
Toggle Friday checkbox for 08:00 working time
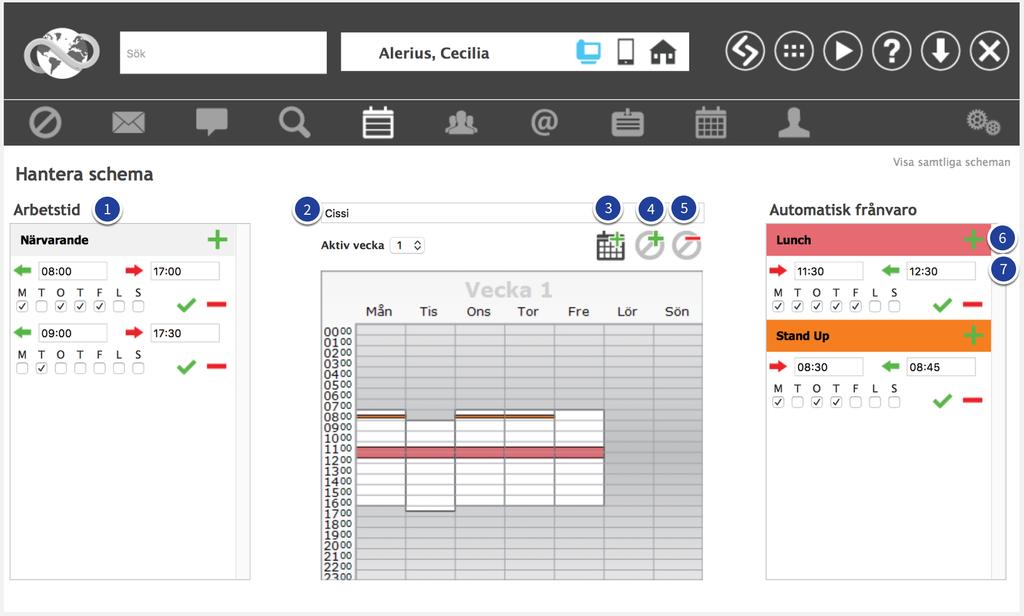point(99,306)
